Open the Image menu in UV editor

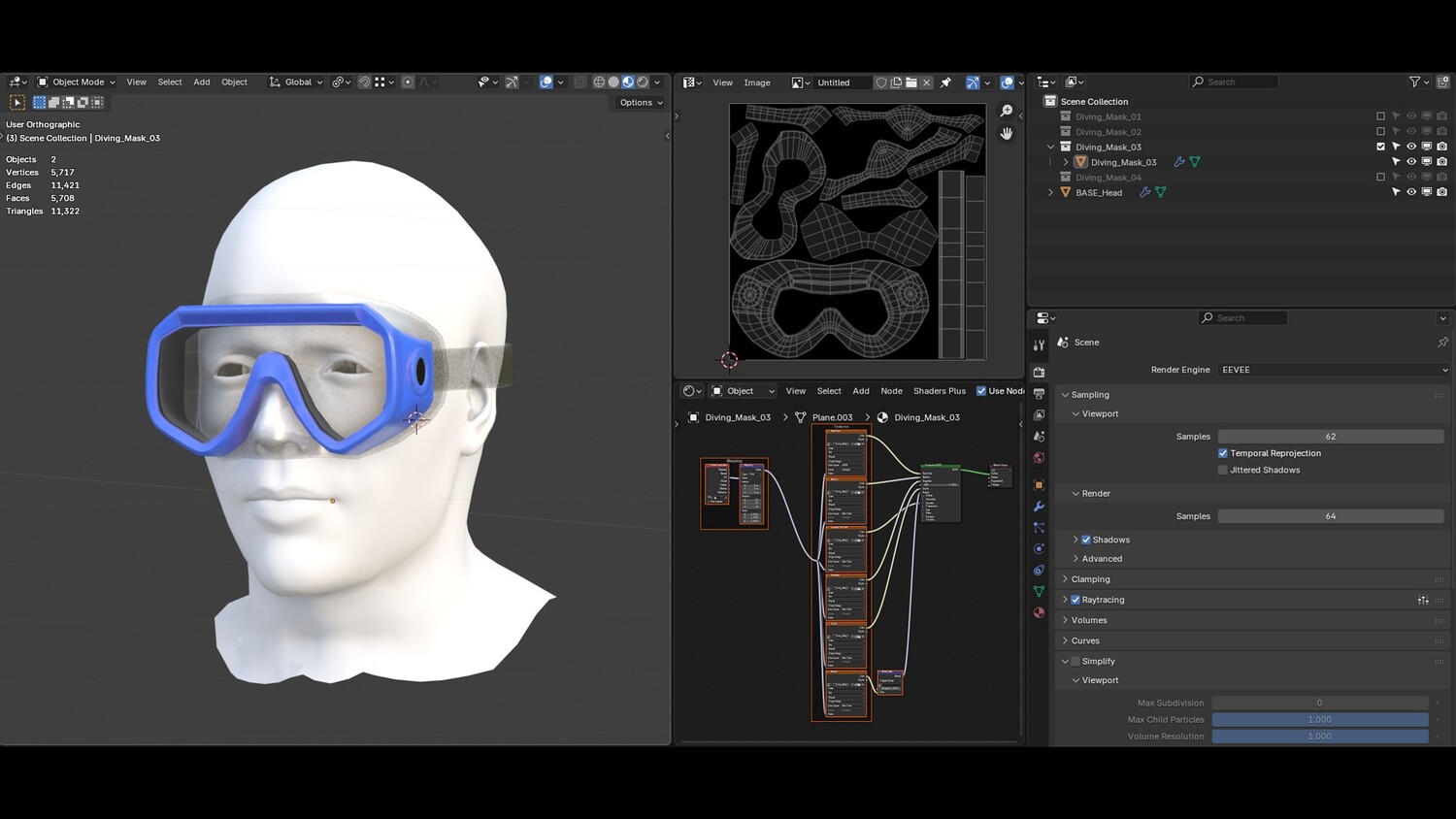coord(756,82)
